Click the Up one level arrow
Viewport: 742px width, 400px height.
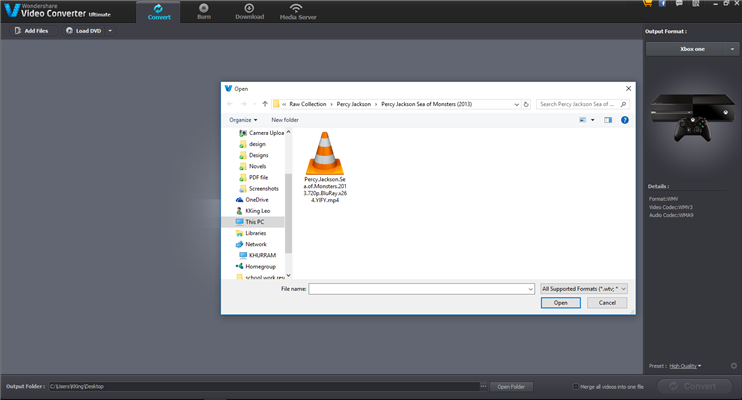tap(265, 104)
